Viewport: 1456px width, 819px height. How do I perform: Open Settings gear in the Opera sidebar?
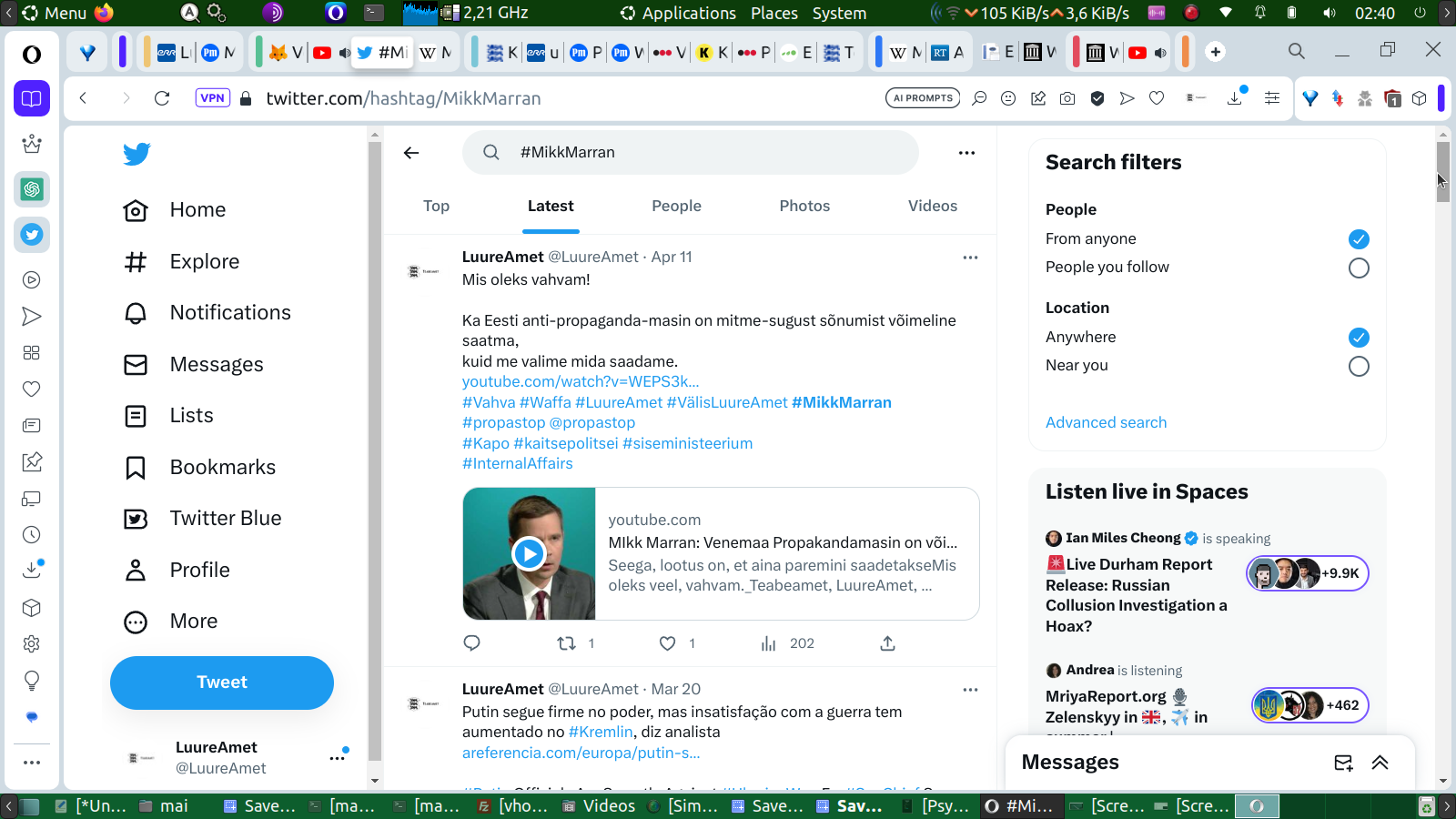click(32, 644)
